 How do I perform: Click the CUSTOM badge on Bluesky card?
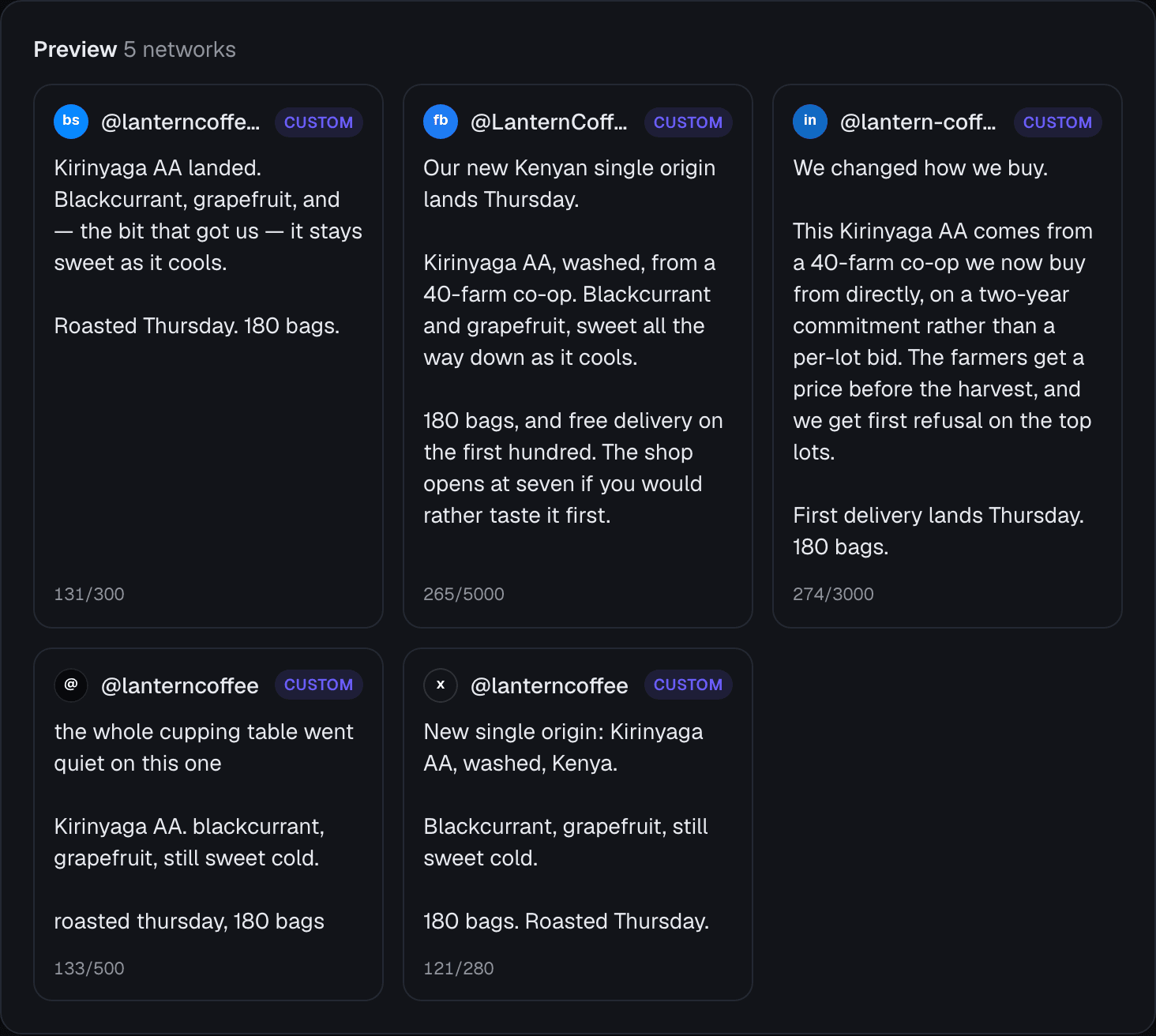(319, 122)
